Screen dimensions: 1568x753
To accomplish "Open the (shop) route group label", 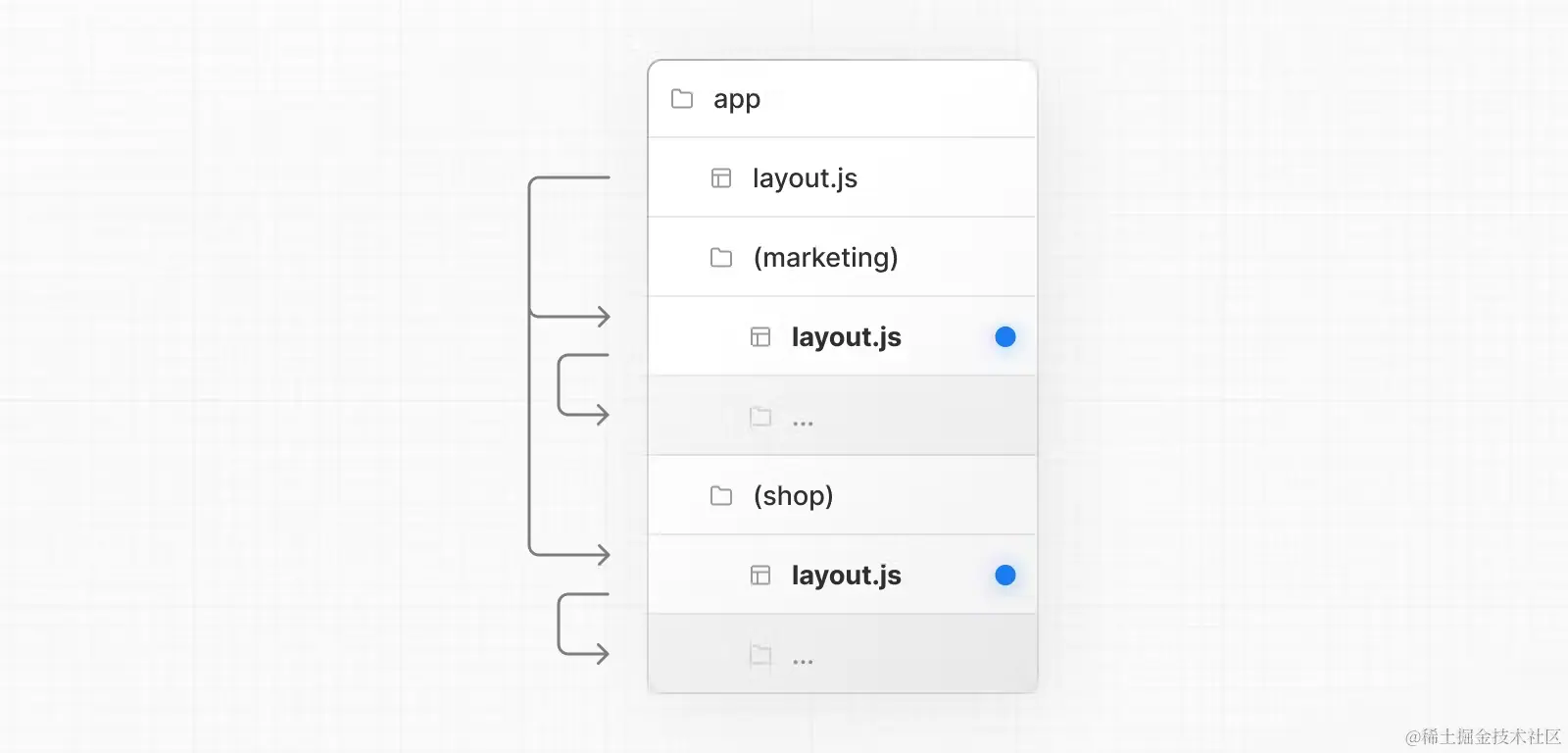I will 793,496.
